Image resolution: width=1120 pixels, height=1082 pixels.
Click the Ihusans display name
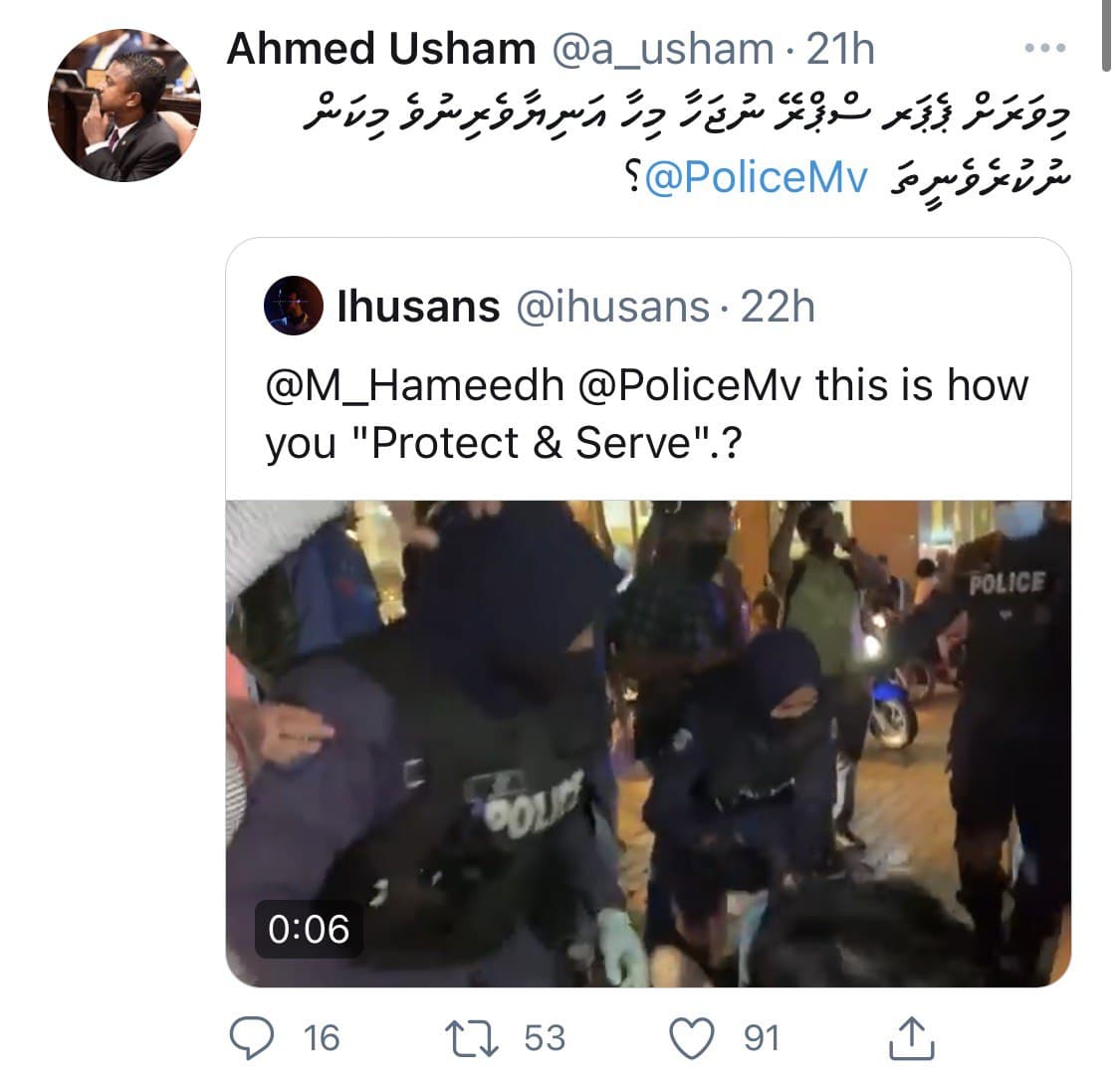[418, 307]
